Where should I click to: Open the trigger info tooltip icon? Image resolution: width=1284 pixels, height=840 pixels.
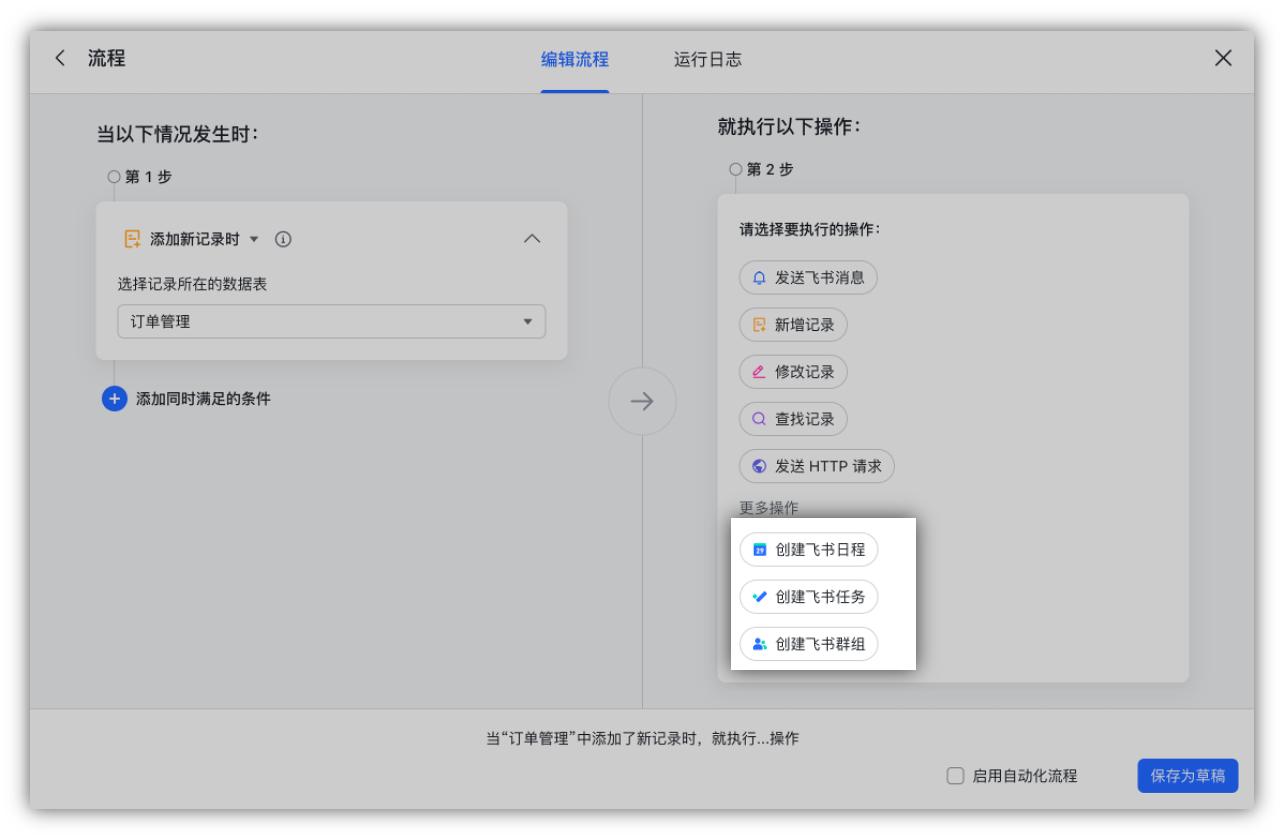[282, 238]
